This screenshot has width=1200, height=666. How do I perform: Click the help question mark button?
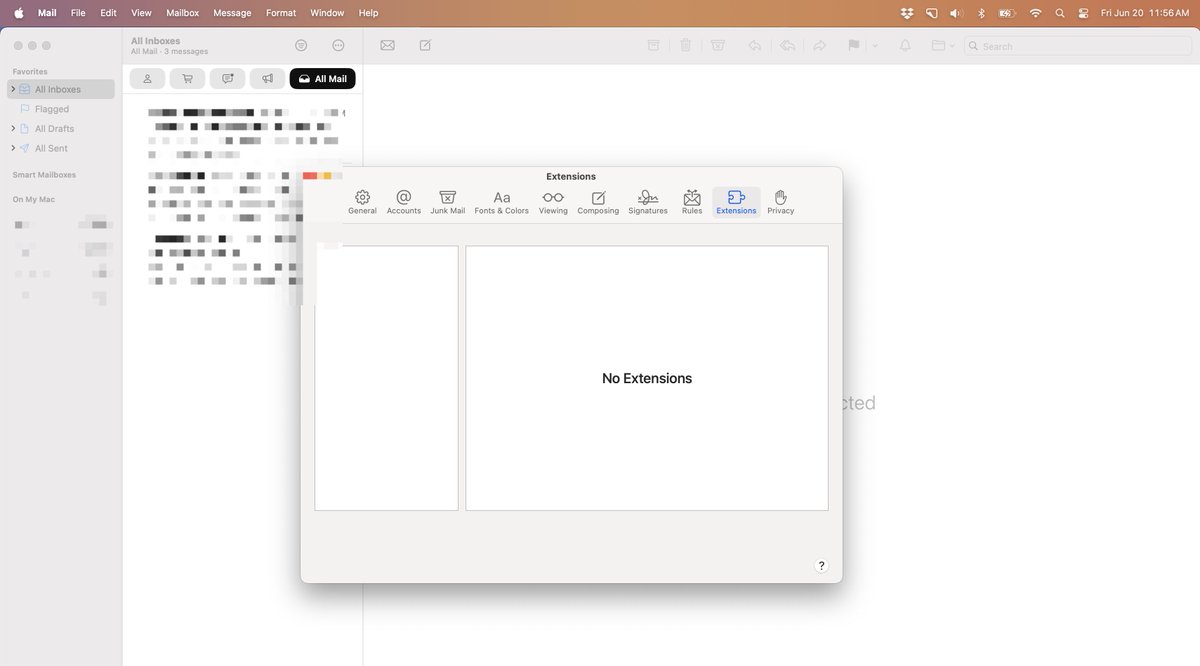tap(822, 566)
